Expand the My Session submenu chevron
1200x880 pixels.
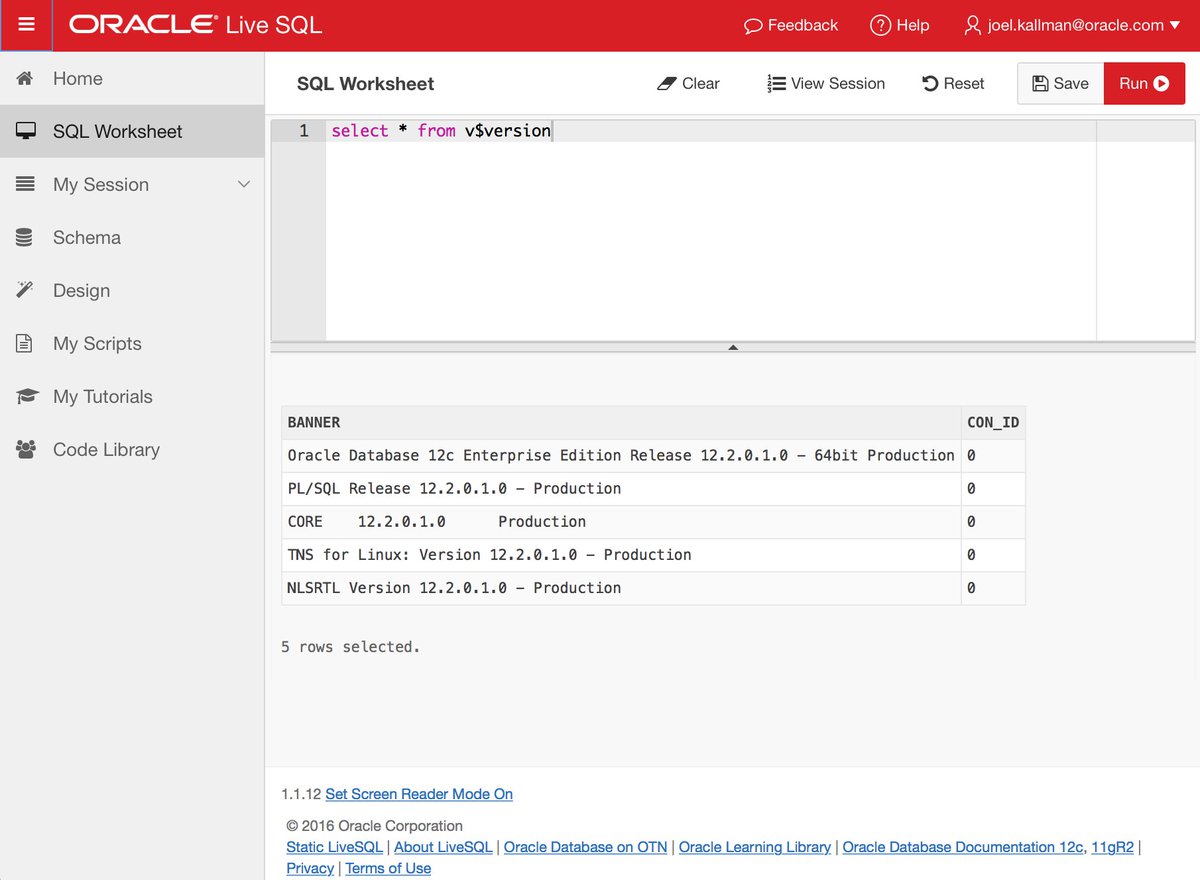(x=243, y=184)
